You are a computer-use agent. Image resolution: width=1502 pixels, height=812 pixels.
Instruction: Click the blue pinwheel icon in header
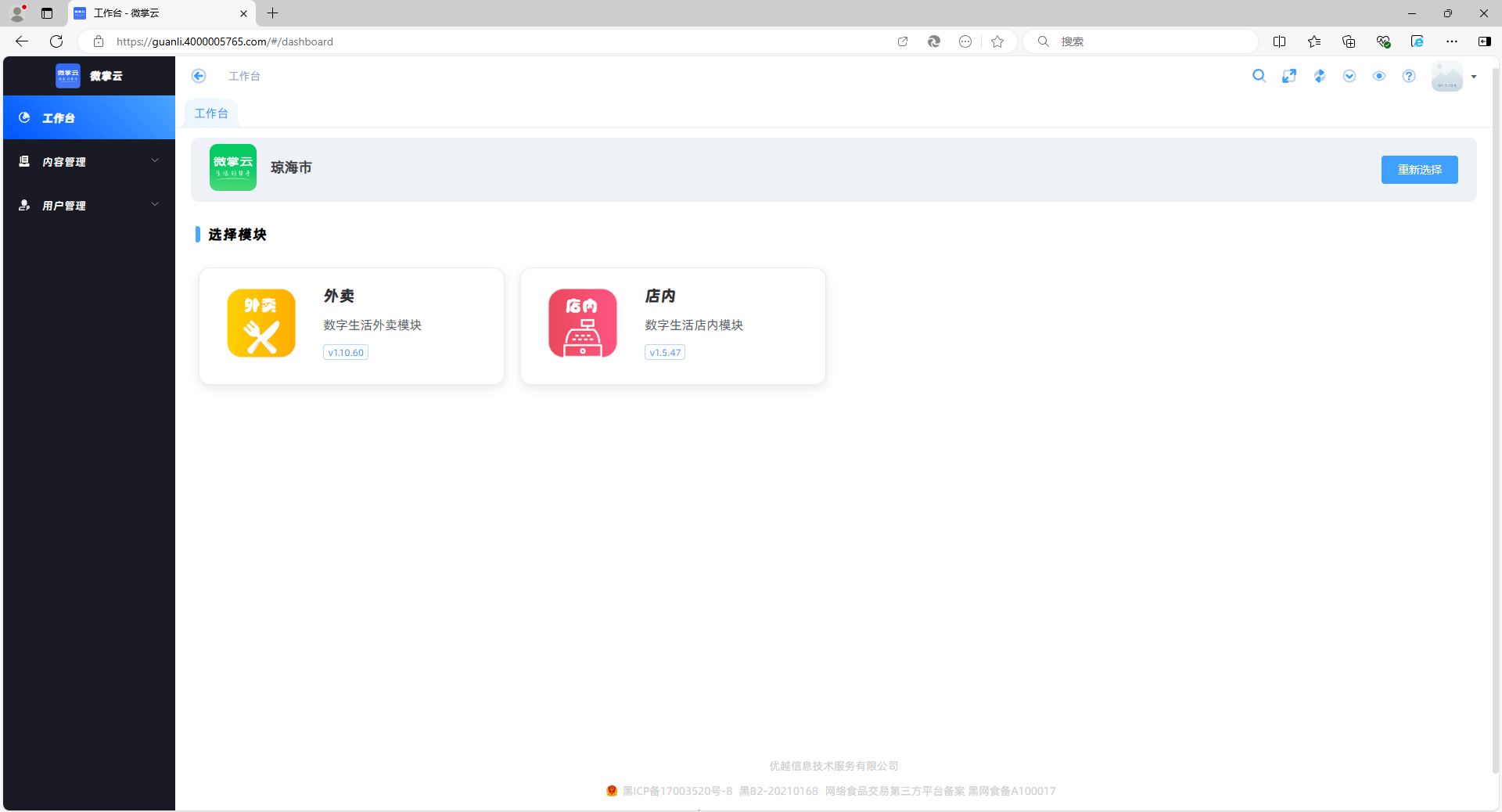click(x=1319, y=76)
